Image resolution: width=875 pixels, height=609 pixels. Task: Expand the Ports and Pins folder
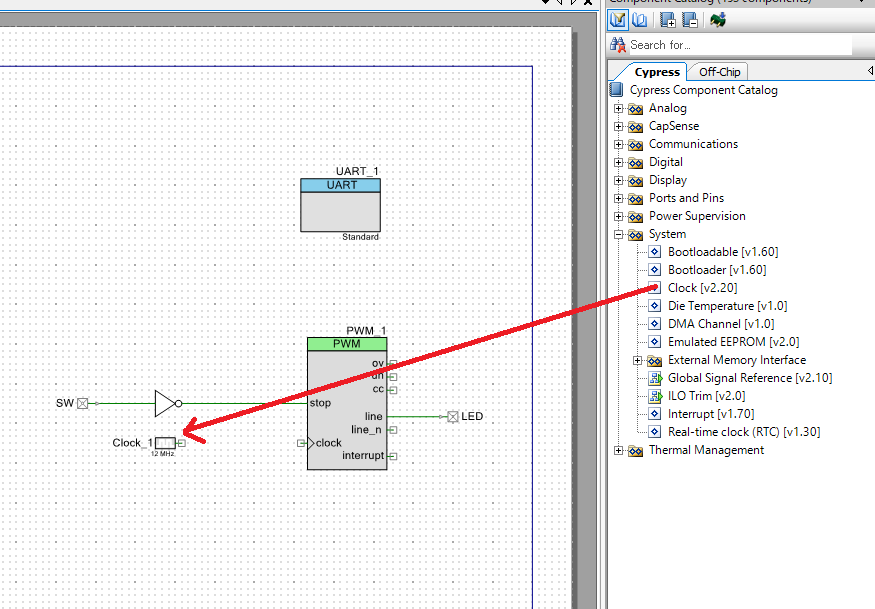click(618, 198)
